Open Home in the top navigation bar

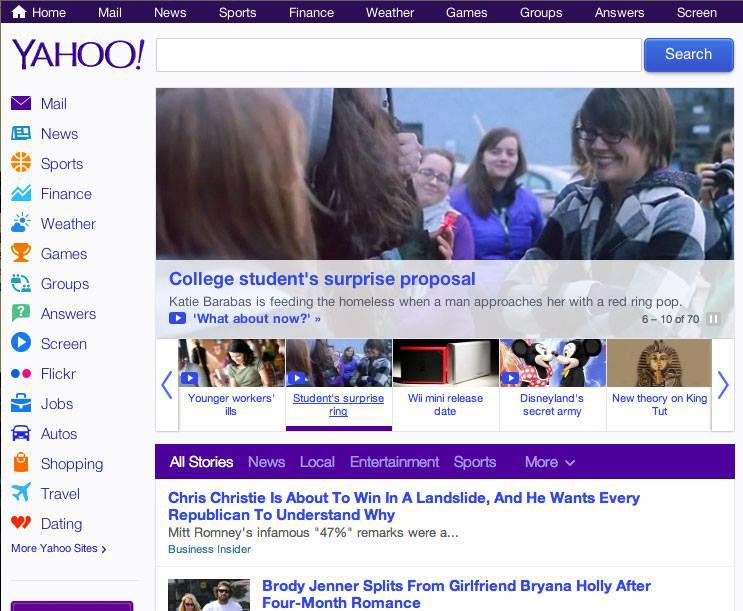pyautogui.click(x=49, y=12)
